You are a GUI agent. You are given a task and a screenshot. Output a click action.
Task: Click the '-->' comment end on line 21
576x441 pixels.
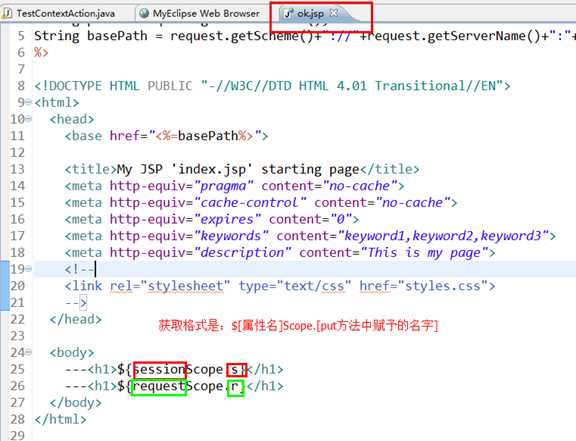(76, 303)
